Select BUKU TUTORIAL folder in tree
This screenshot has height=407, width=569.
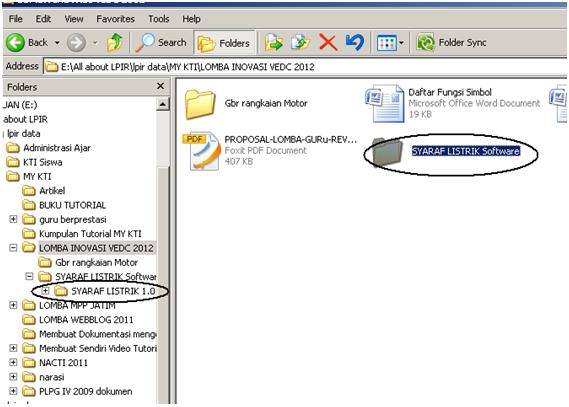tap(64, 205)
